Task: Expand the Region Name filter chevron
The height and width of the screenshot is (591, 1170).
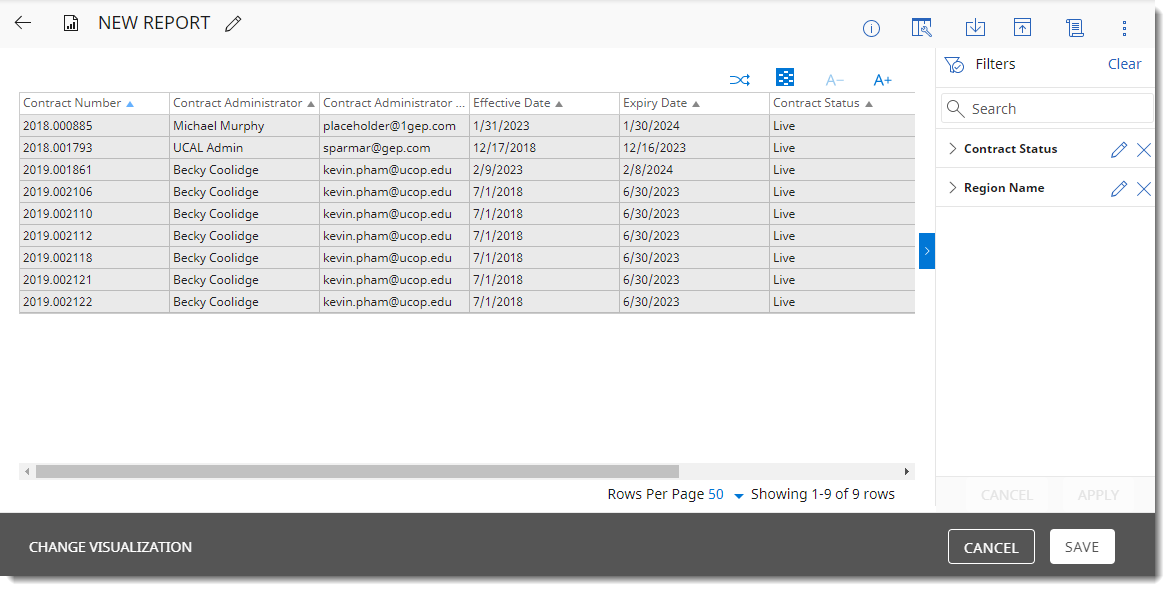Action: (x=952, y=187)
